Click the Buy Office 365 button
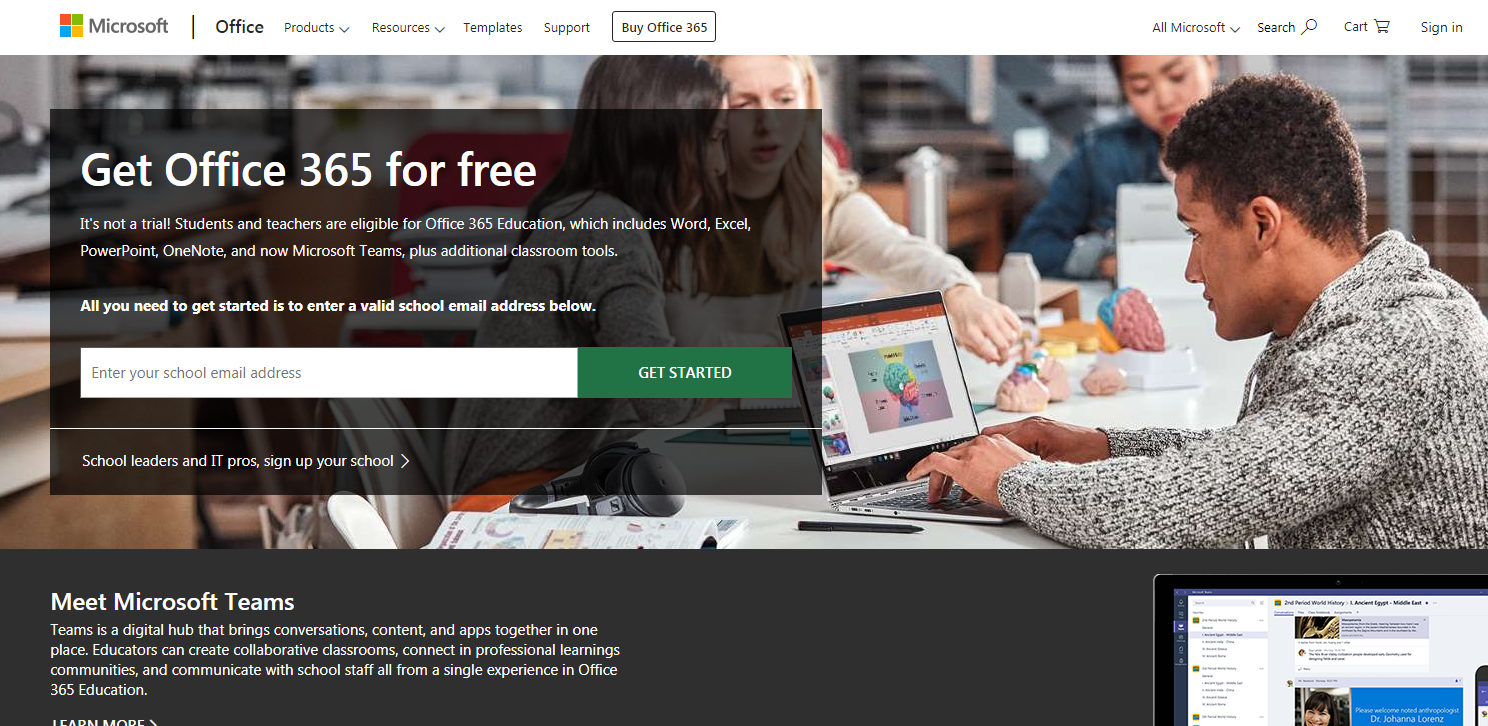1488x726 pixels. click(664, 27)
